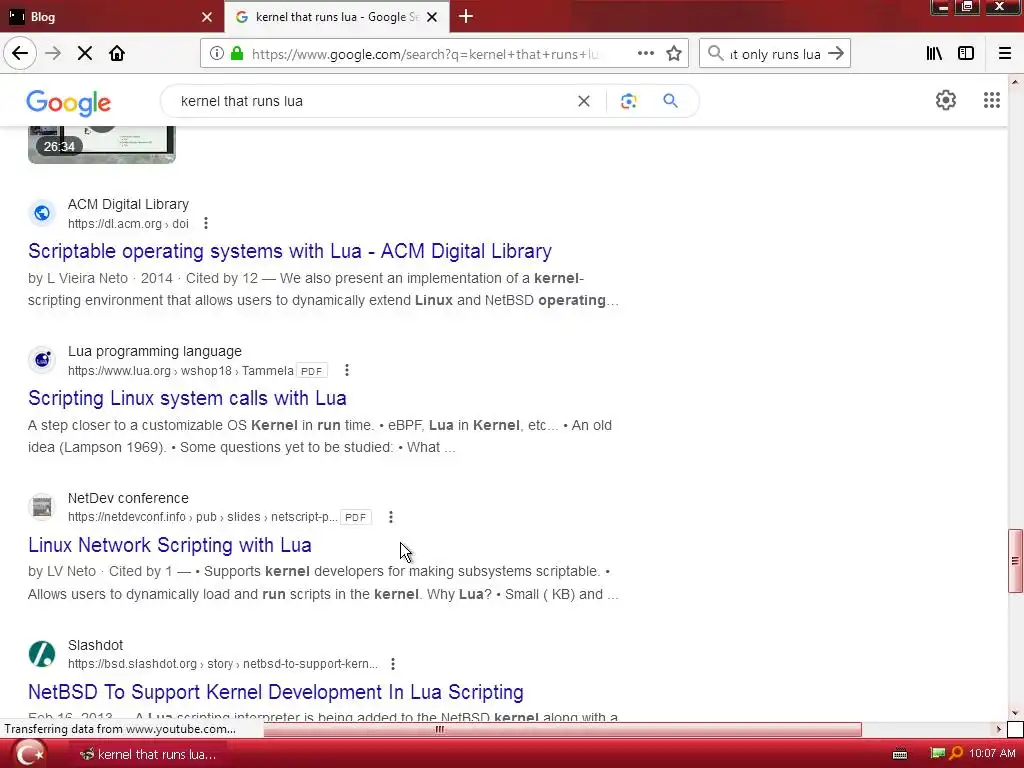Click the NetDev conference favicon

click(x=42, y=507)
